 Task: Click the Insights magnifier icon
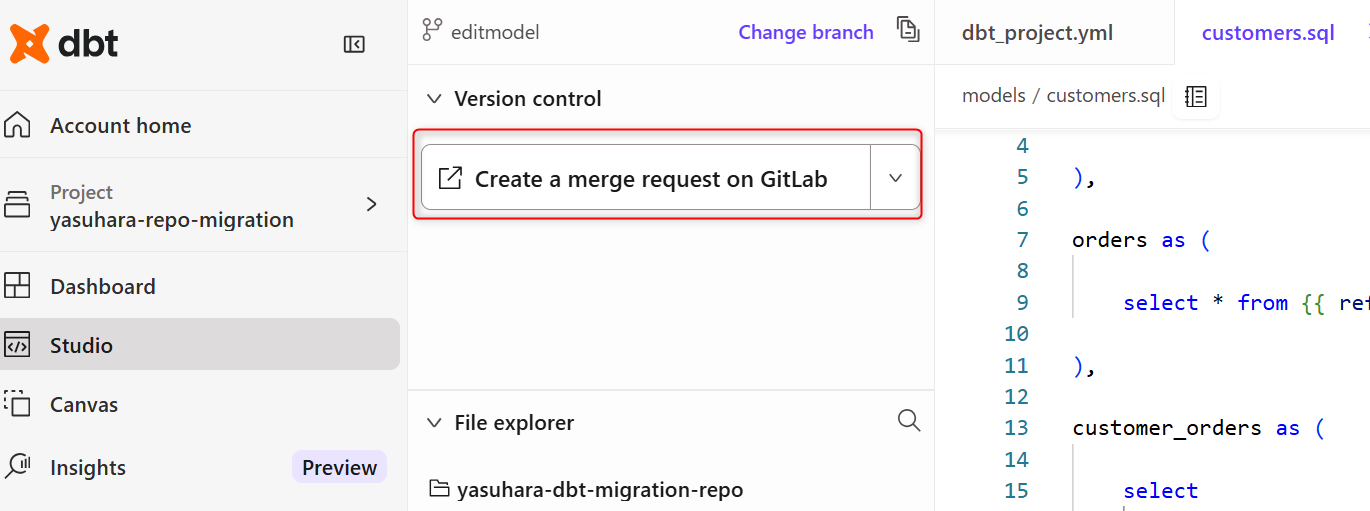tap(17, 467)
